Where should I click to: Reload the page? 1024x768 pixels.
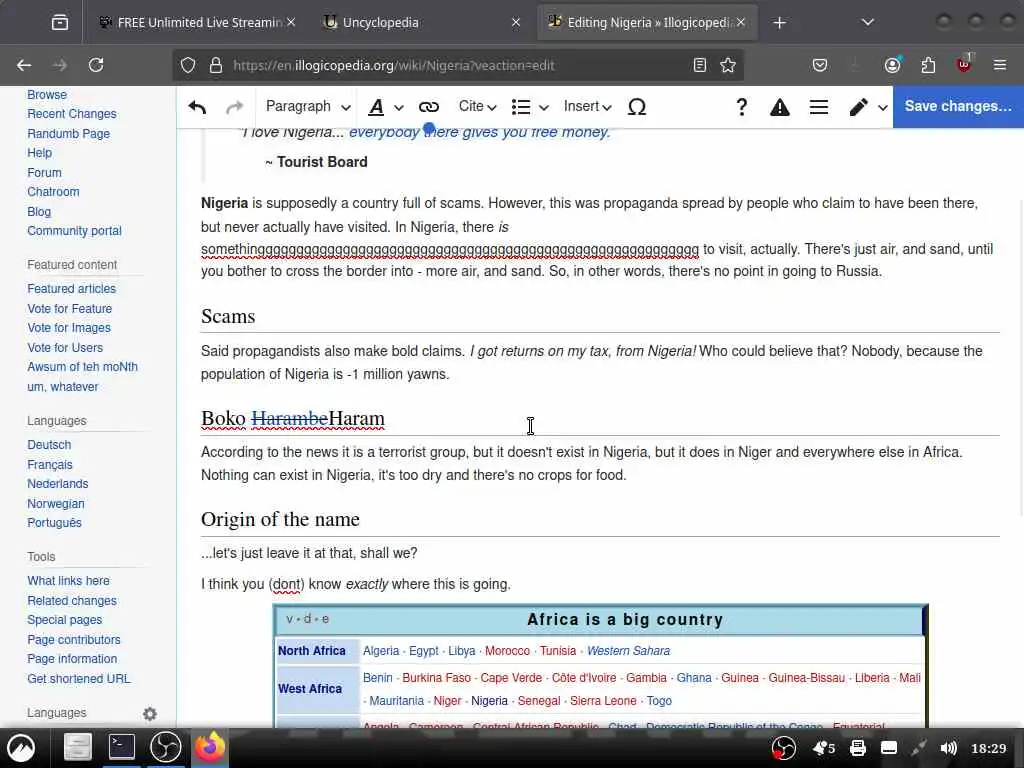(x=96, y=65)
